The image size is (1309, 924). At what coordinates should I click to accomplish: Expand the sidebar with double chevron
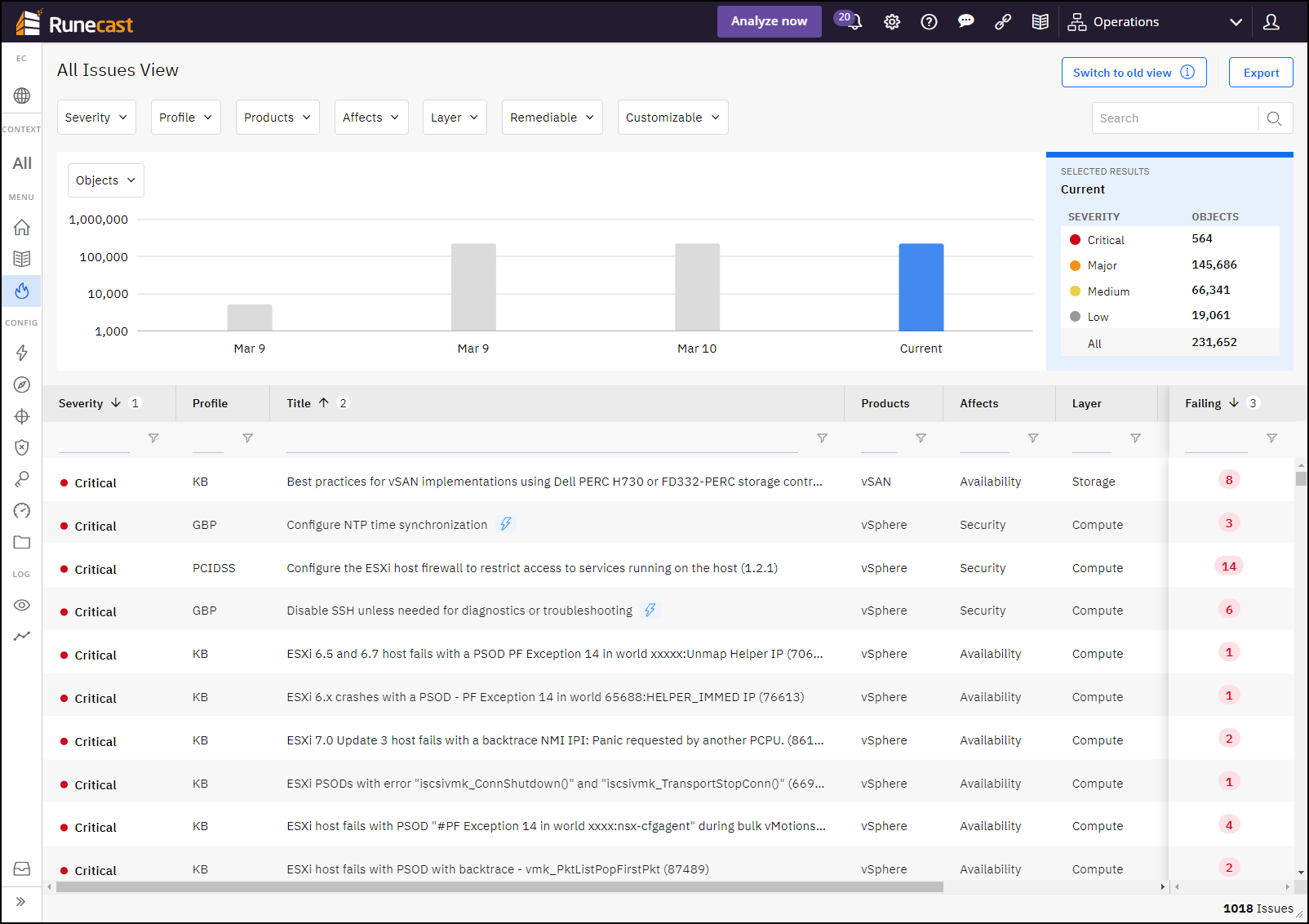click(21, 901)
